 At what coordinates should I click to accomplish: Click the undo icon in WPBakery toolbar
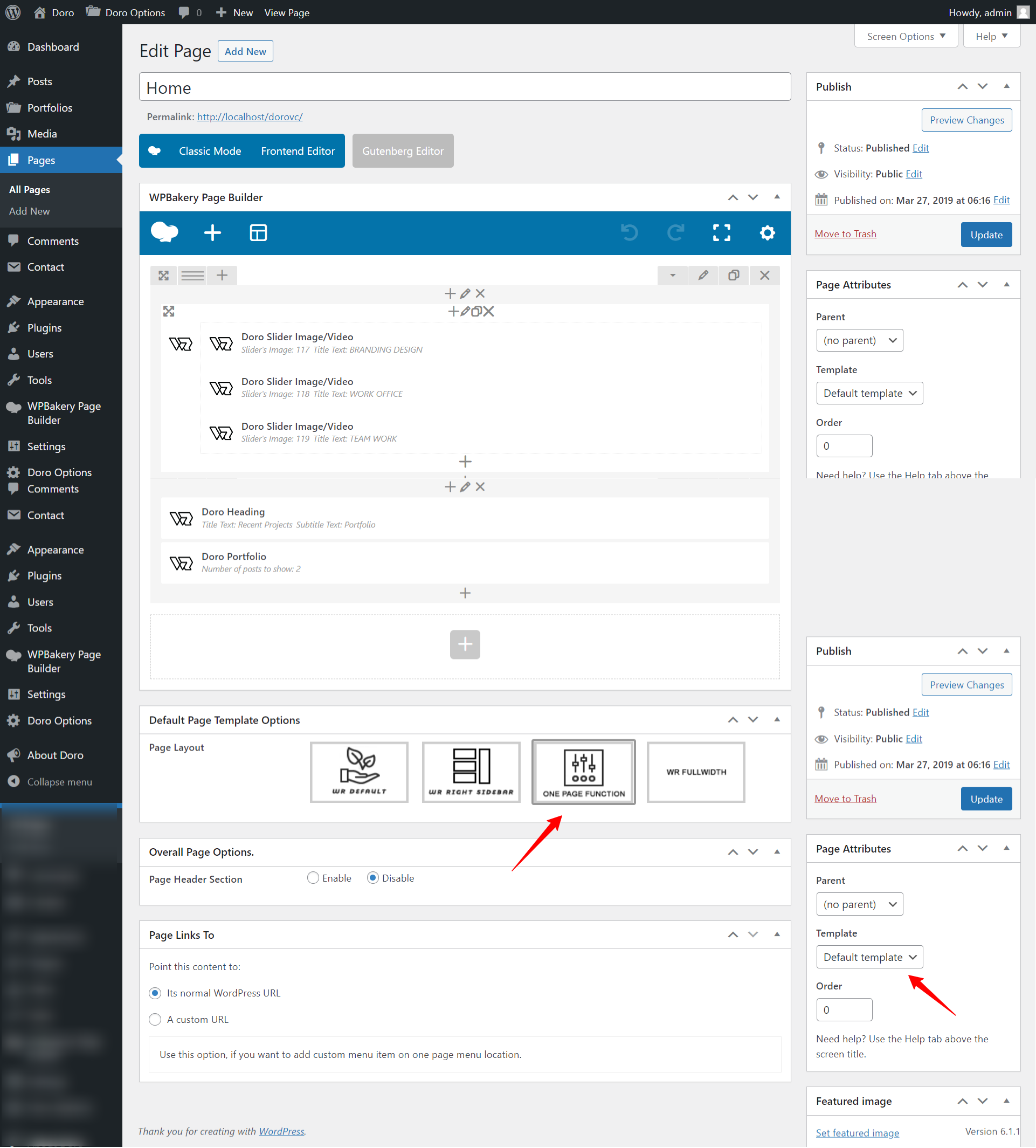point(630,233)
